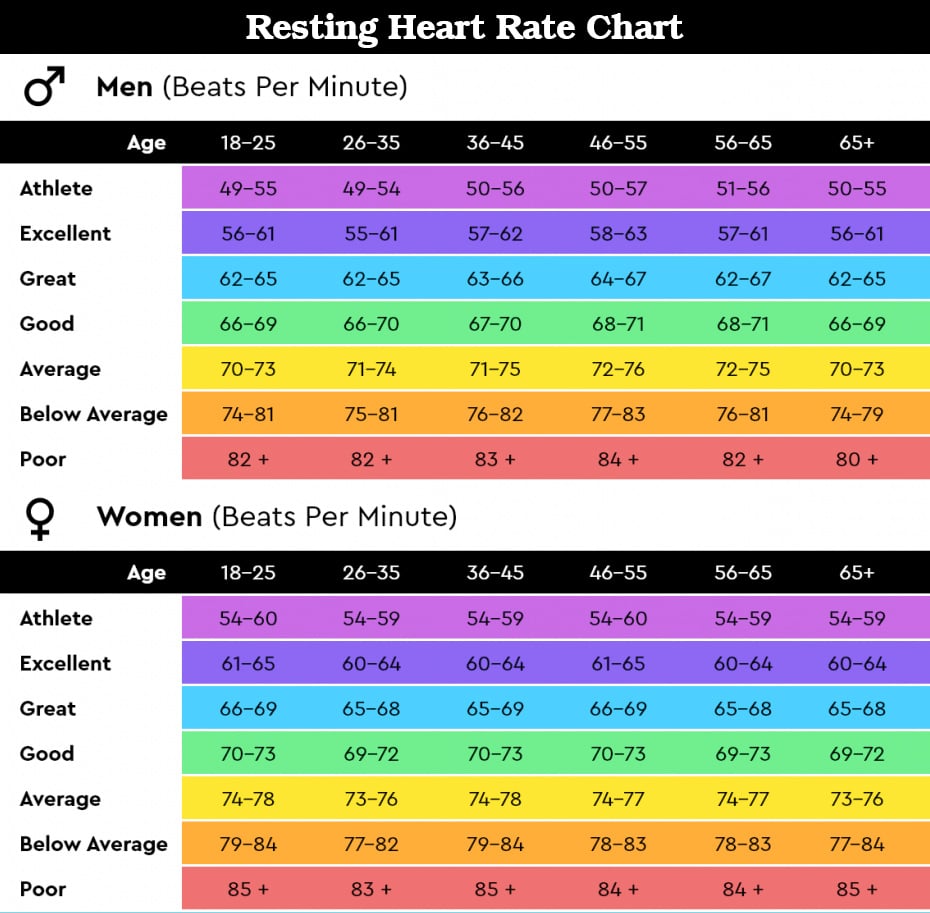Click the green 66–70 cell in Men's Good row
Screen dimensions: 930x913
coord(371,324)
